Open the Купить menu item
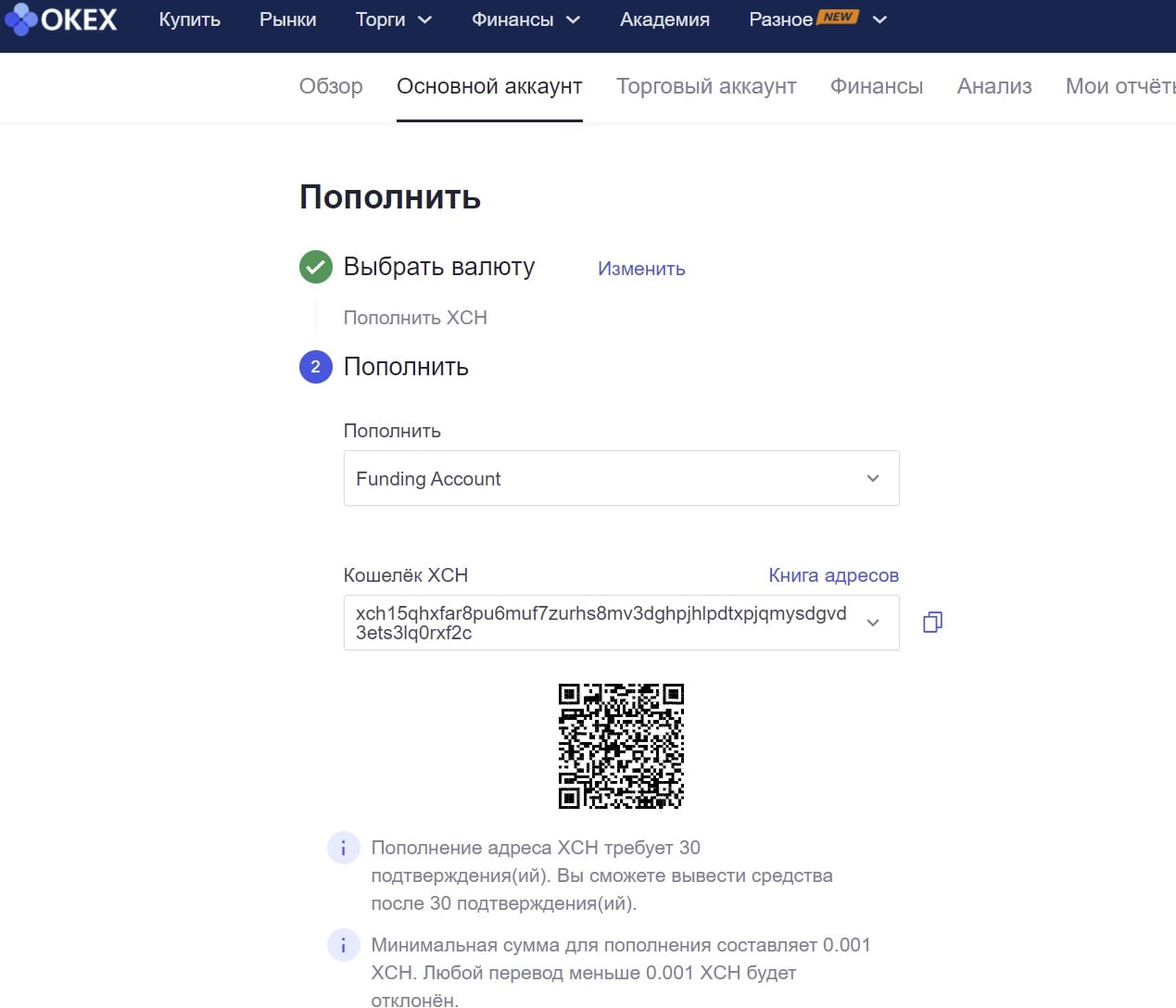1176x1008 pixels. (x=189, y=19)
